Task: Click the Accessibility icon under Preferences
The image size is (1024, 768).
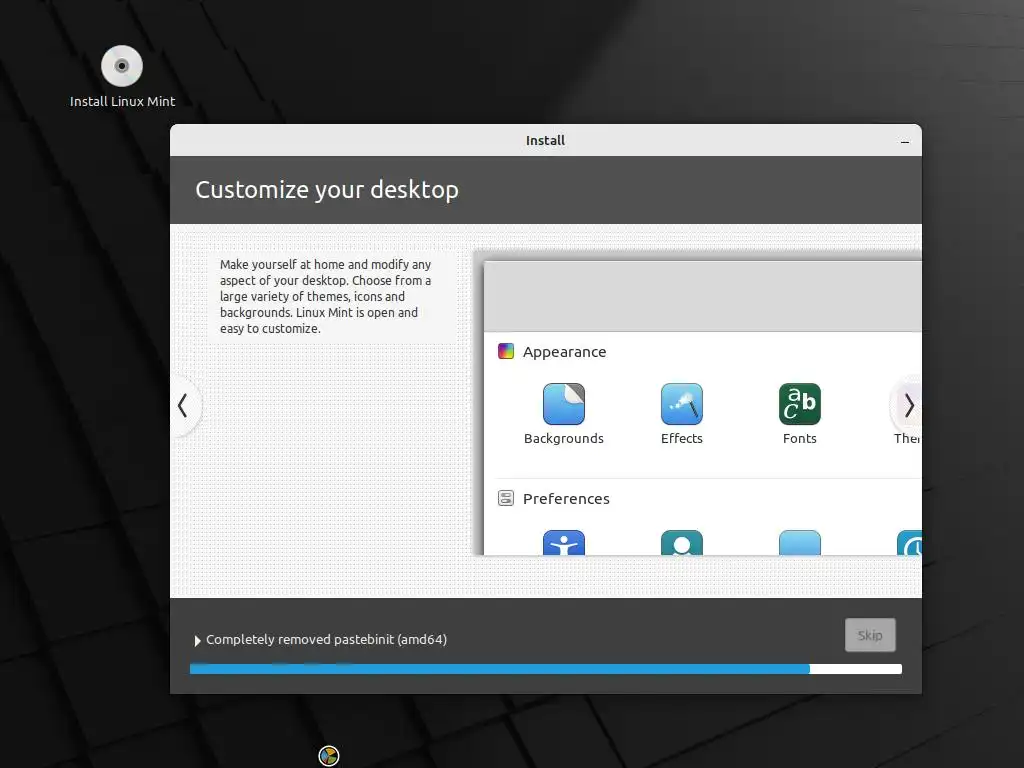Action: [x=564, y=543]
